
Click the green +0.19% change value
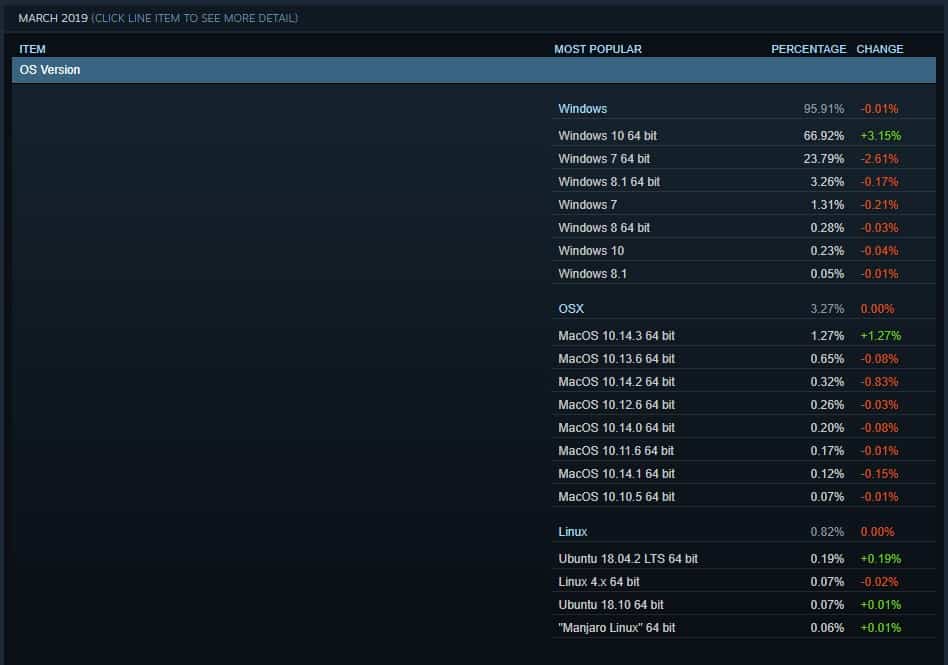click(x=880, y=559)
